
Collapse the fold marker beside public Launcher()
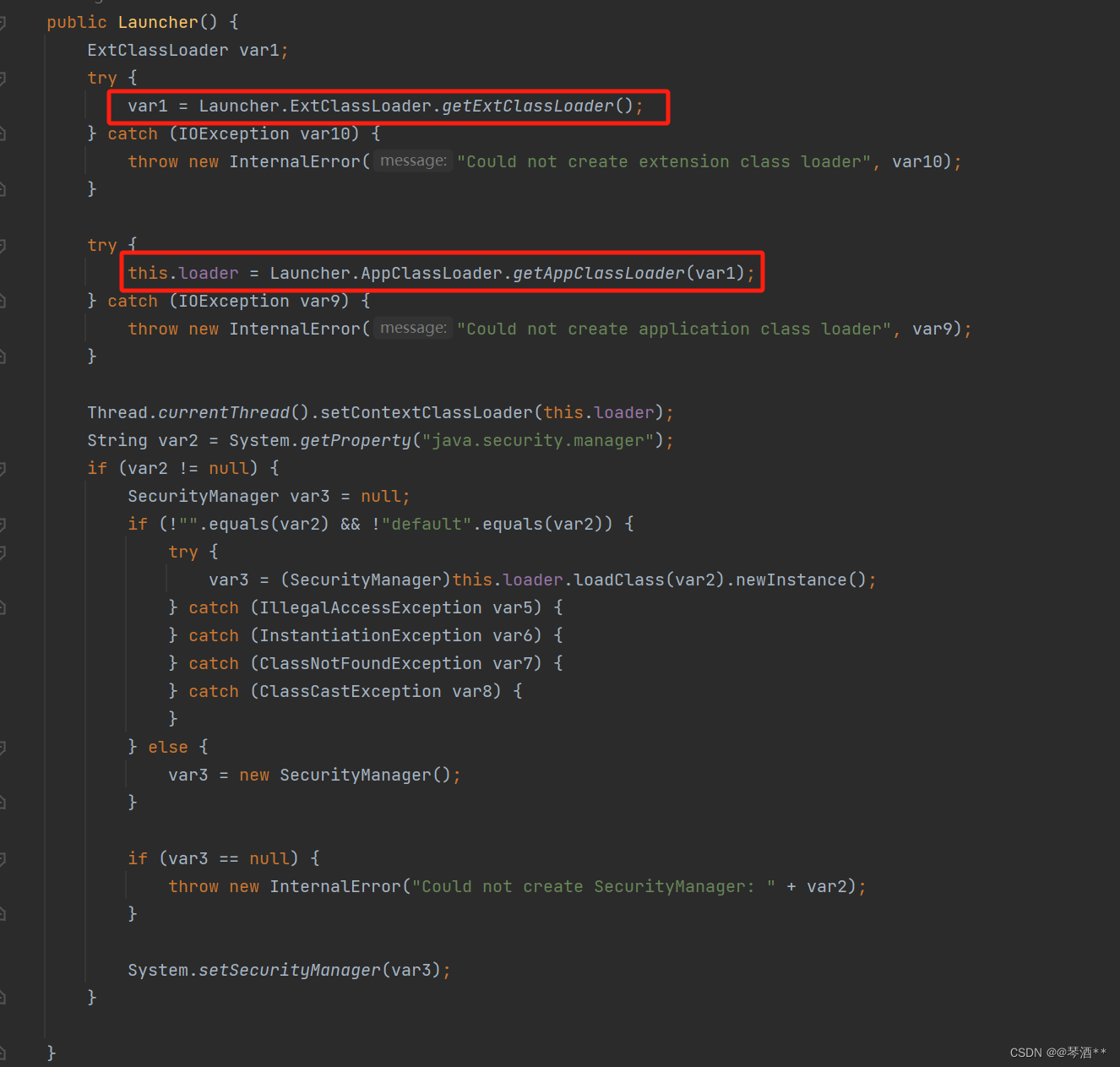tap(2, 23)
